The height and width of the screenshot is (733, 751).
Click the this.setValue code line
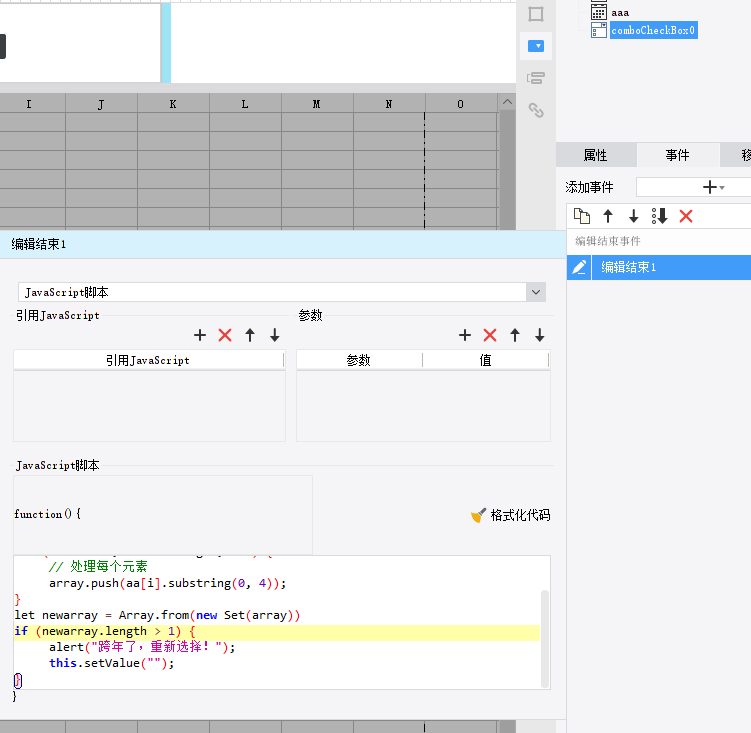pos(112,663)
